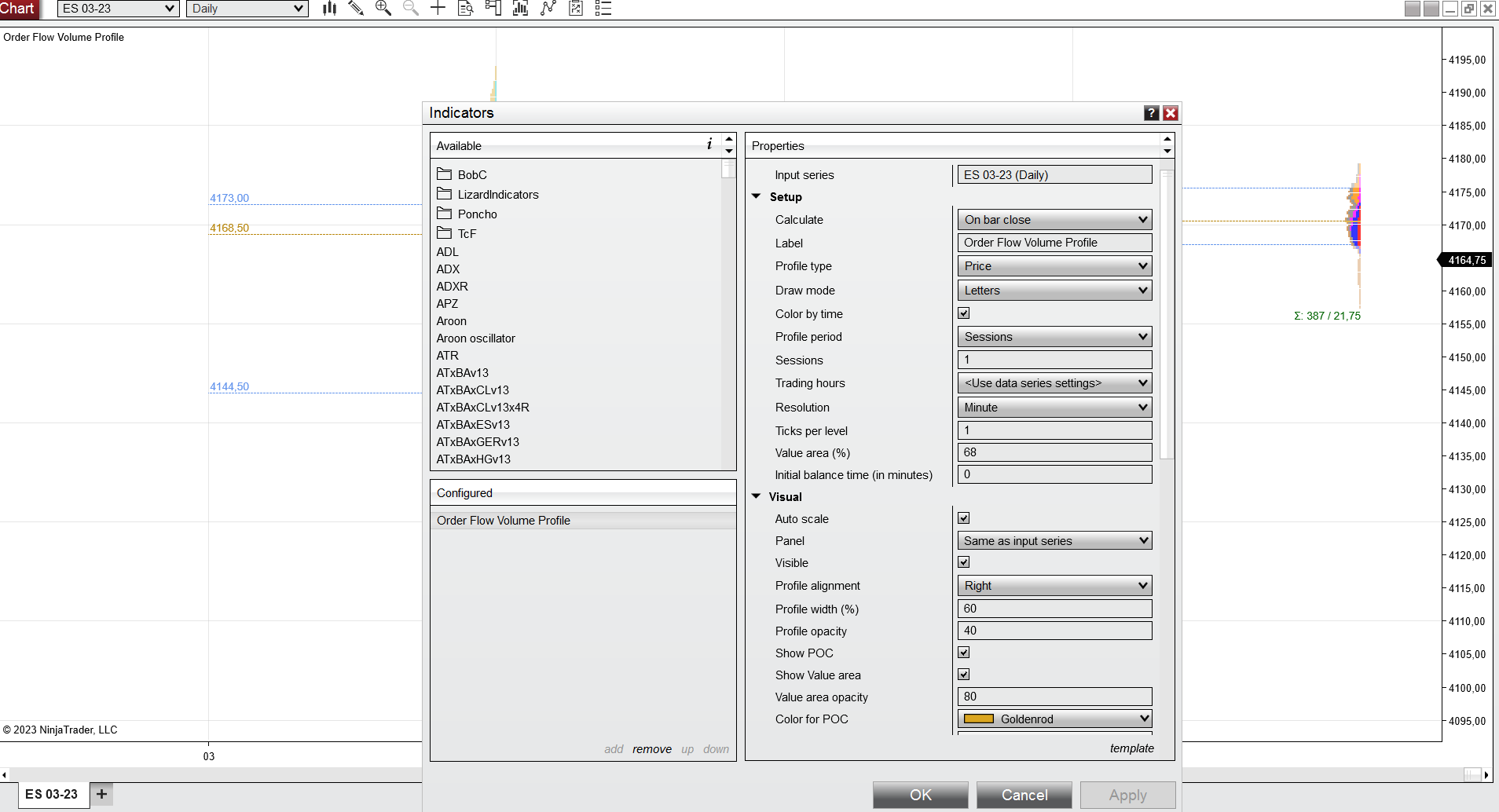Open the Data Box document icon

(x=465, y=9)
